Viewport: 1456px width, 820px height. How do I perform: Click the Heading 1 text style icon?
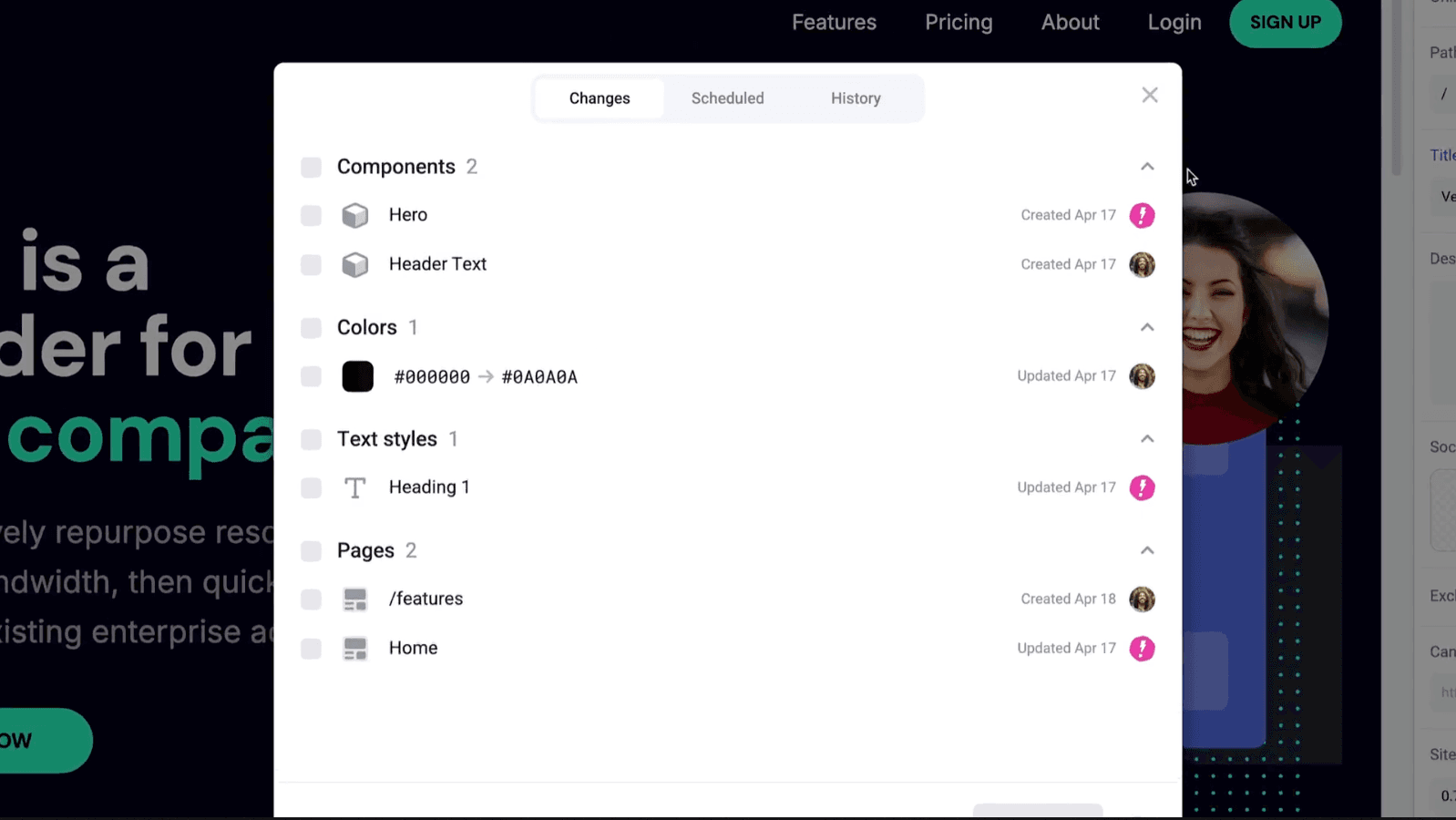click(x=354, y=487)
